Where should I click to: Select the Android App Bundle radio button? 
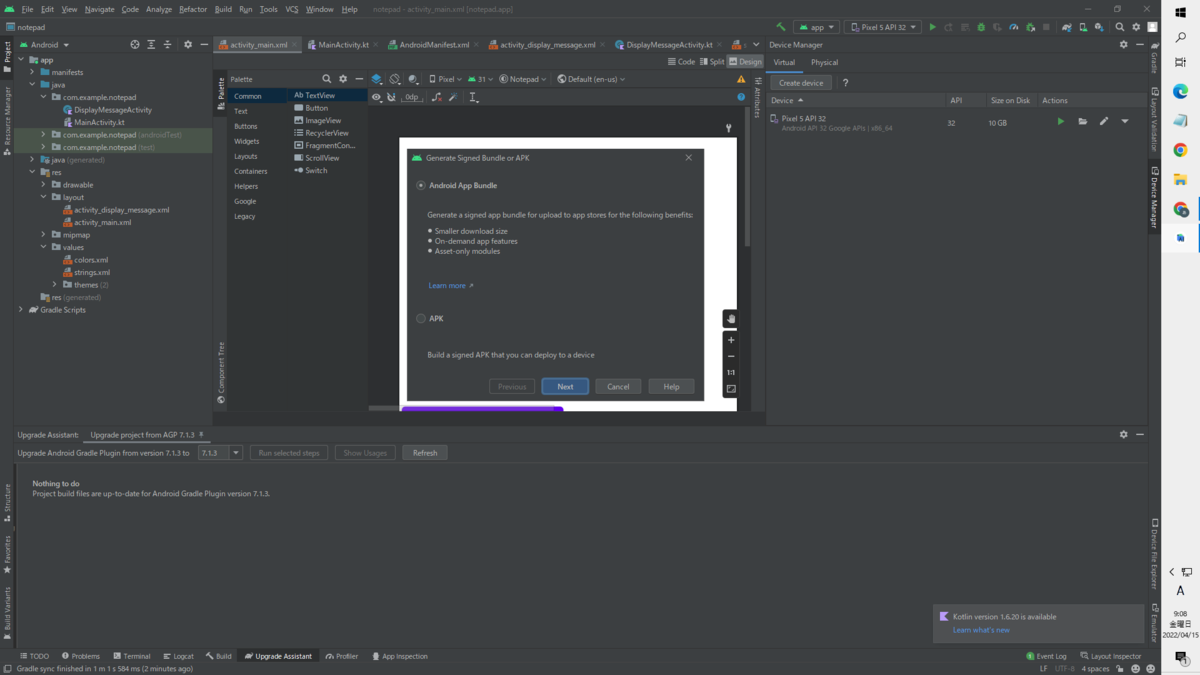[421, 185]
